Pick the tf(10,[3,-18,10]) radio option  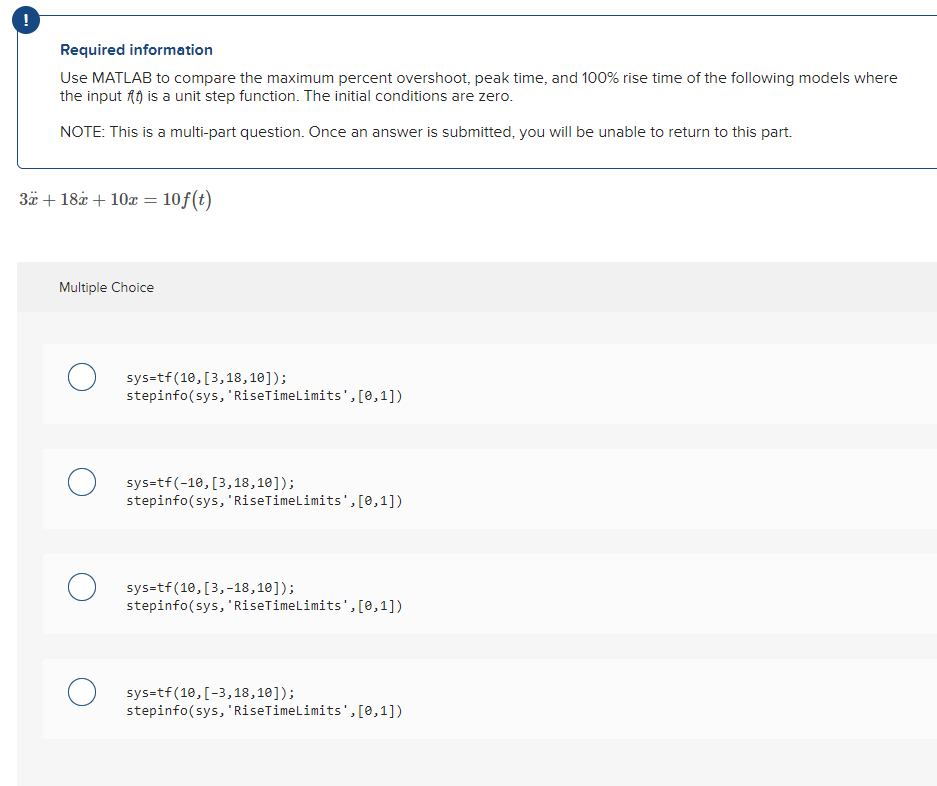(82, 587)
